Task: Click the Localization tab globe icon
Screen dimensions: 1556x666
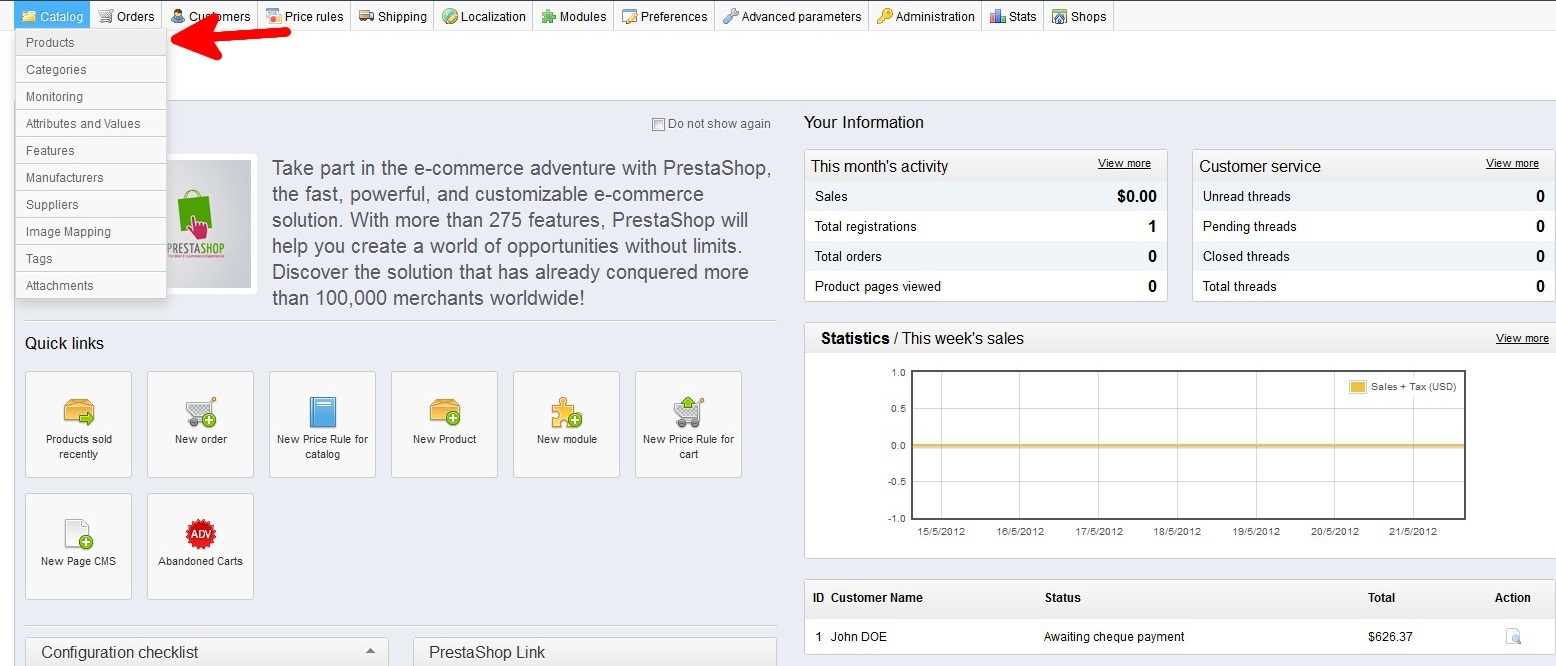Action: 449,16
